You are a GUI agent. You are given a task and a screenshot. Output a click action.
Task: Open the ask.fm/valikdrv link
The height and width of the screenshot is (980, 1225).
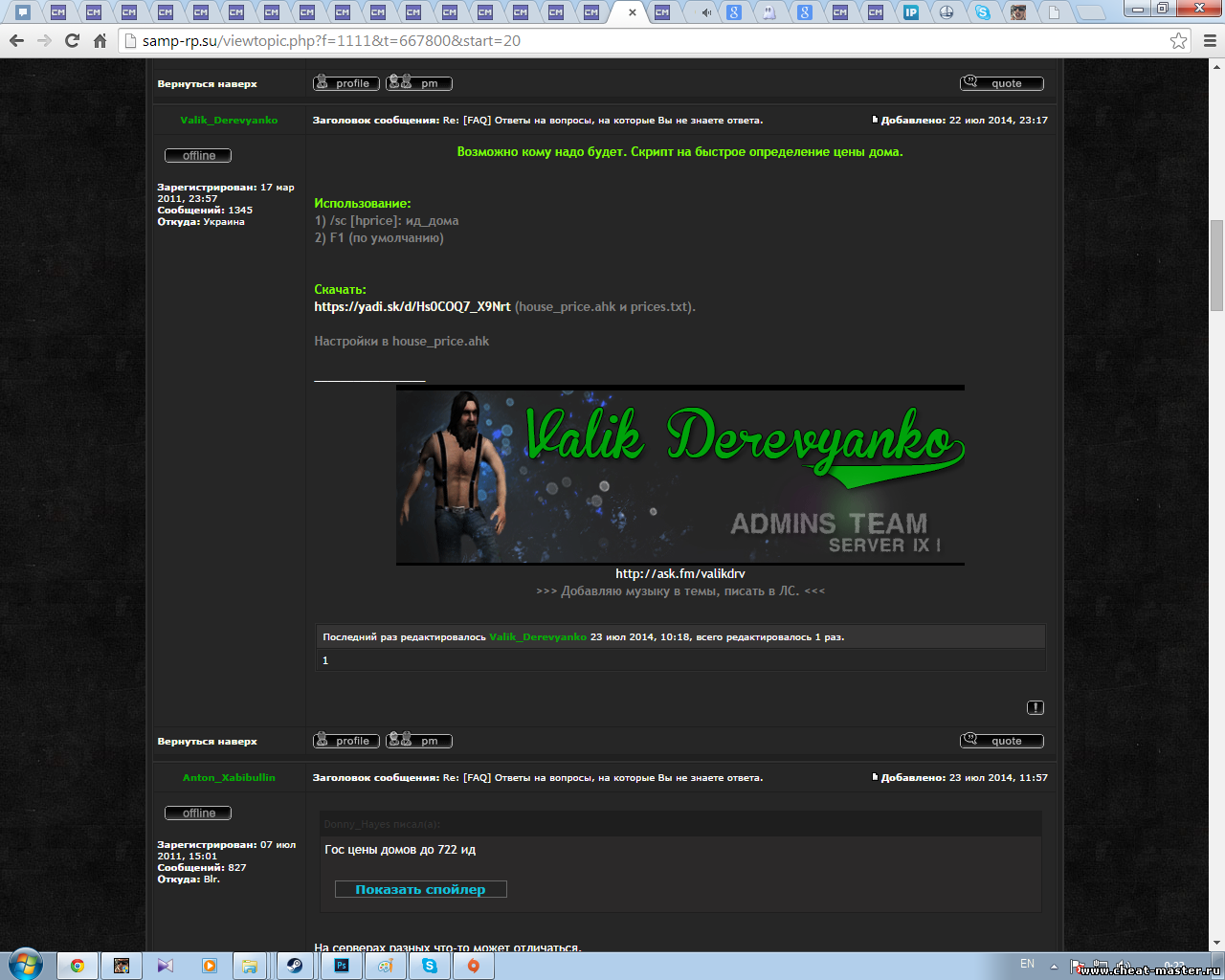point(679,573)
